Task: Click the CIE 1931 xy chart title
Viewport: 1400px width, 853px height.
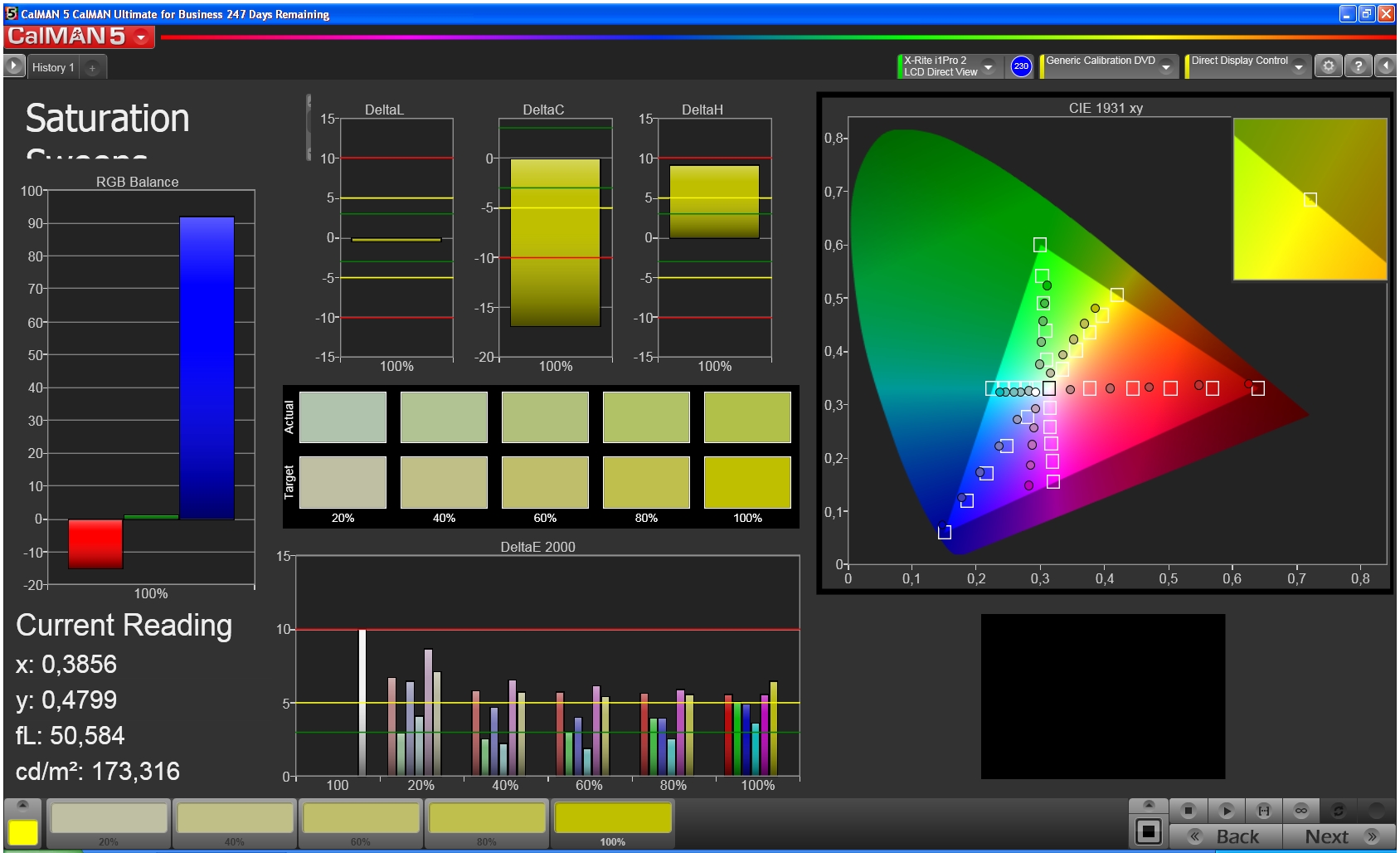Action: tap(1106, 108)
